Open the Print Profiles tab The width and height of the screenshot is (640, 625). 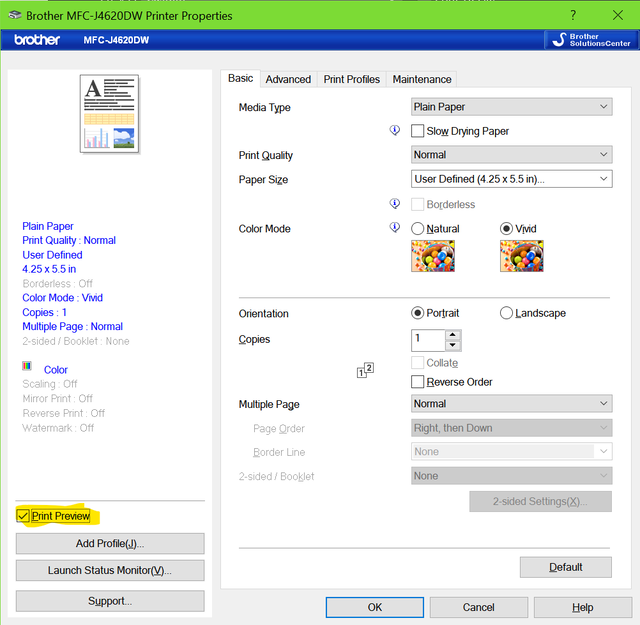coord(351,79)
